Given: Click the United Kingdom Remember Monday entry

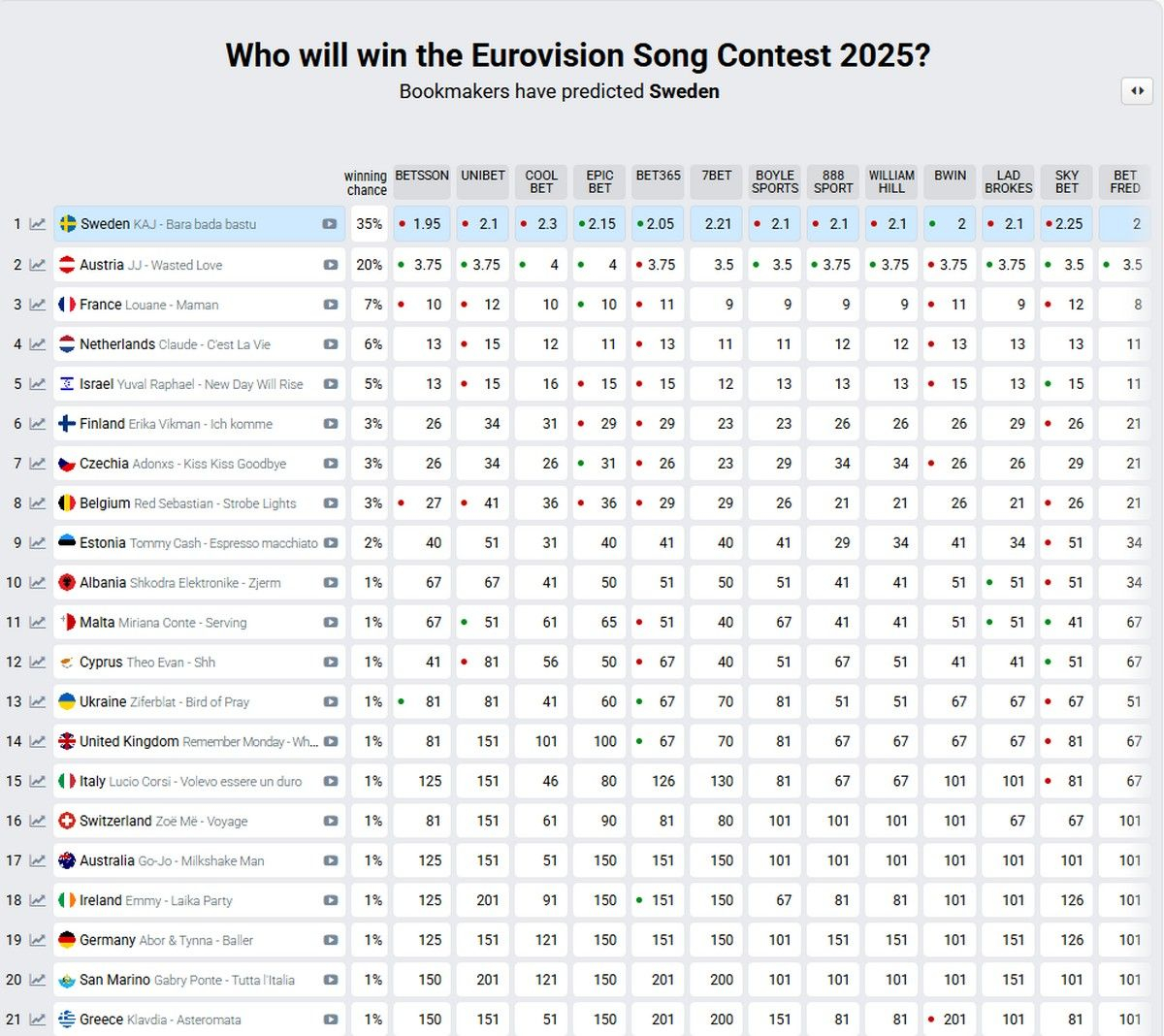Looking at the screenshot, I should pyautogui.click(x=198, y=742).
